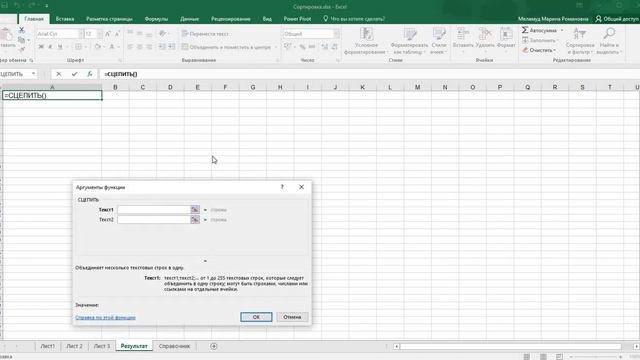Click collapse-dialog icon for Текст2 field

coord(195,220)
